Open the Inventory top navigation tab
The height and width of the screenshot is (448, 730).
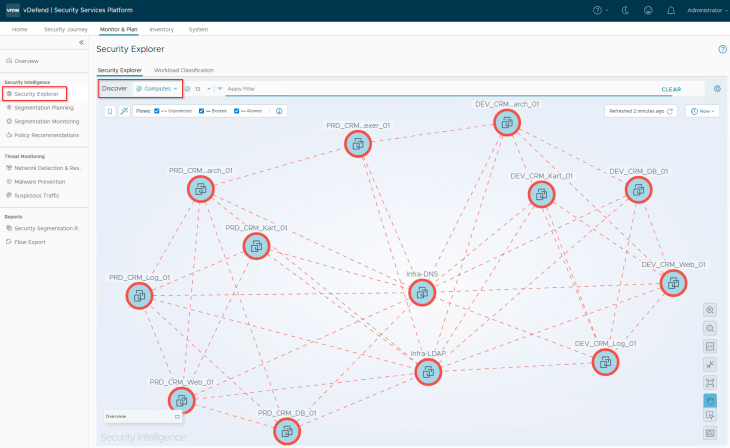click(161, 29)
